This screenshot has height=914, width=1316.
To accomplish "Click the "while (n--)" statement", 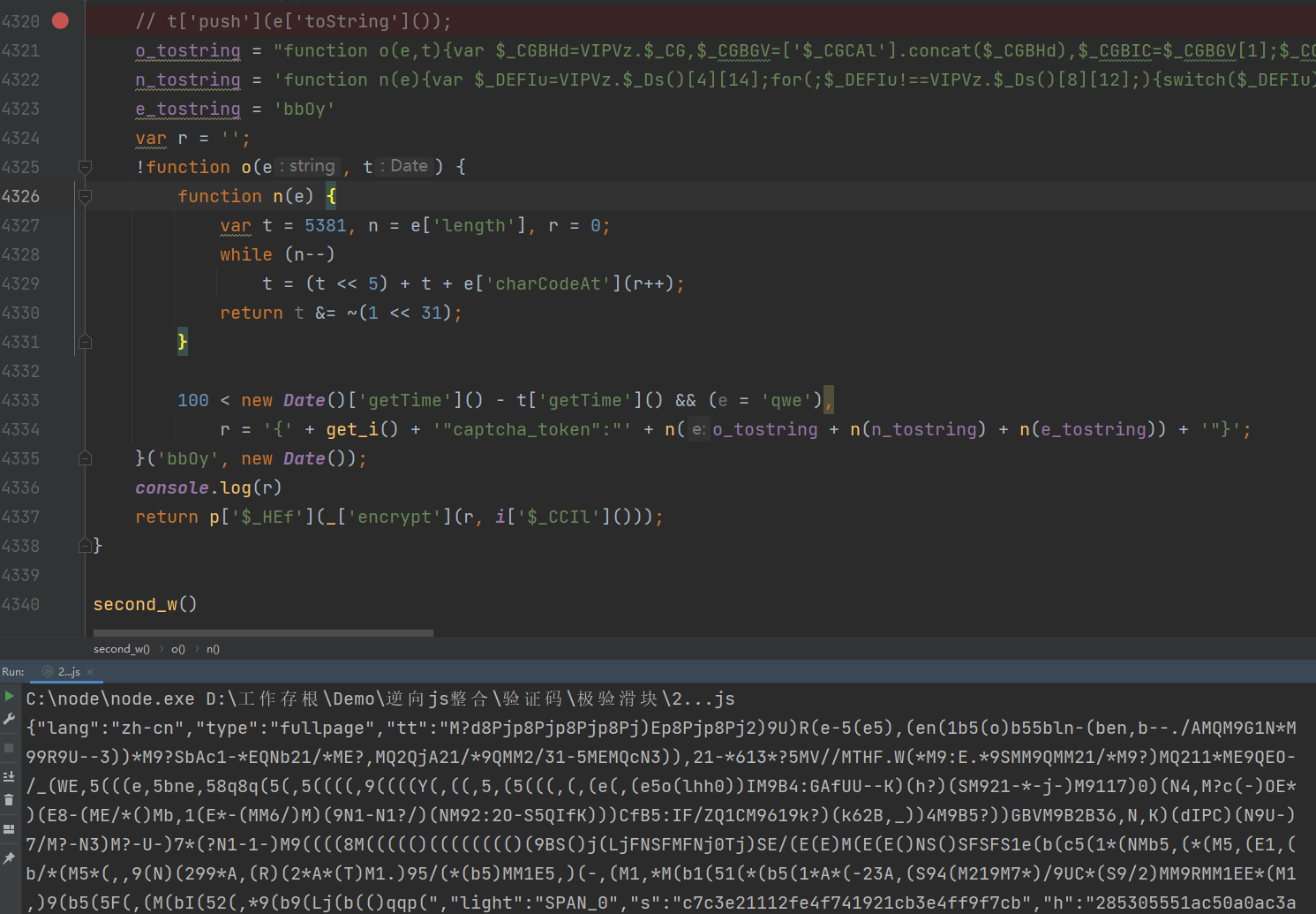I will [x=277, y=254].
